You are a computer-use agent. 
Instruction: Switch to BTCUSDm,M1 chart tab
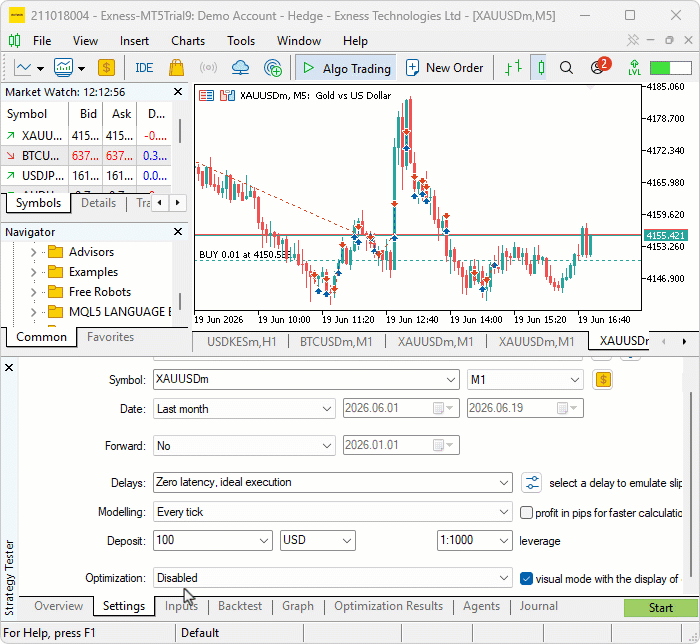click(x=336, y=342)
